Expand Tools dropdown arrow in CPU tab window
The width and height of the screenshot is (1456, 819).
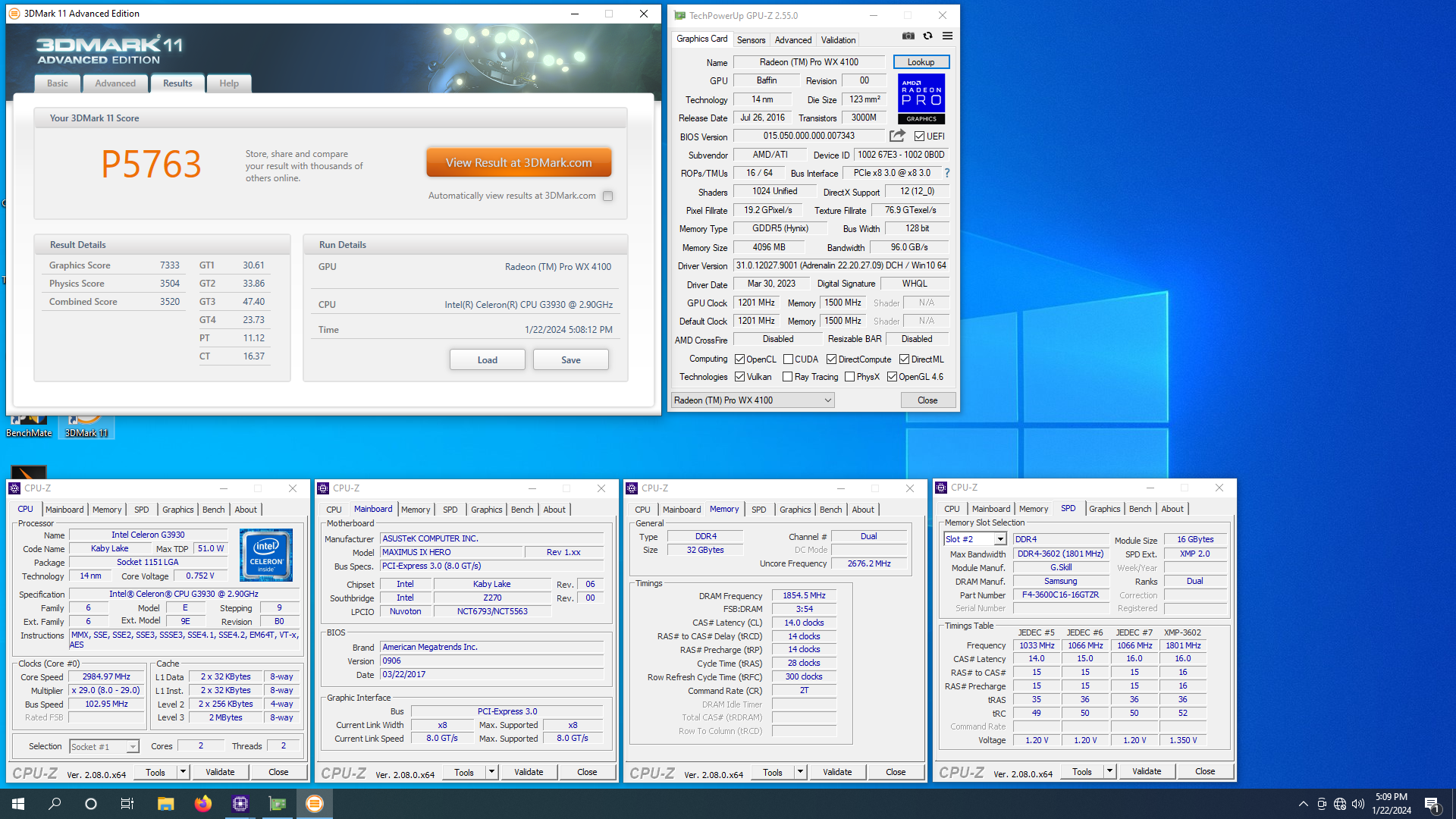(183, 772)
